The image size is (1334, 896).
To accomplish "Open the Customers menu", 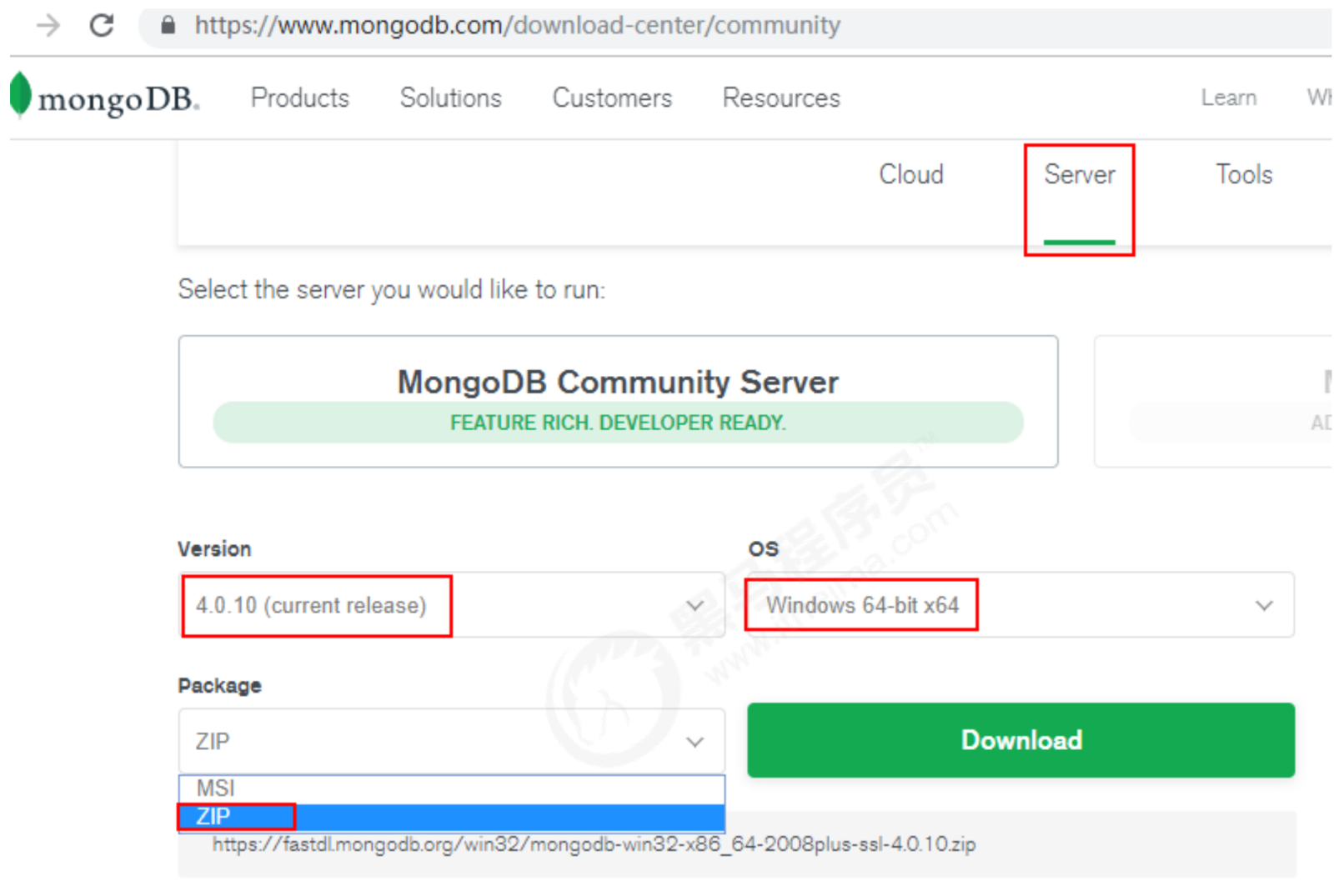I will (613, 98).
